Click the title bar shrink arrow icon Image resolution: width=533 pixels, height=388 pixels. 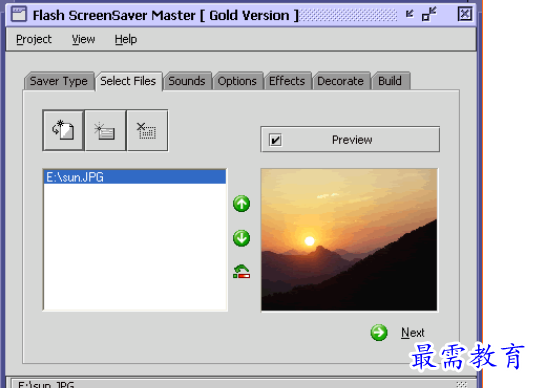(x=410, y=14)
